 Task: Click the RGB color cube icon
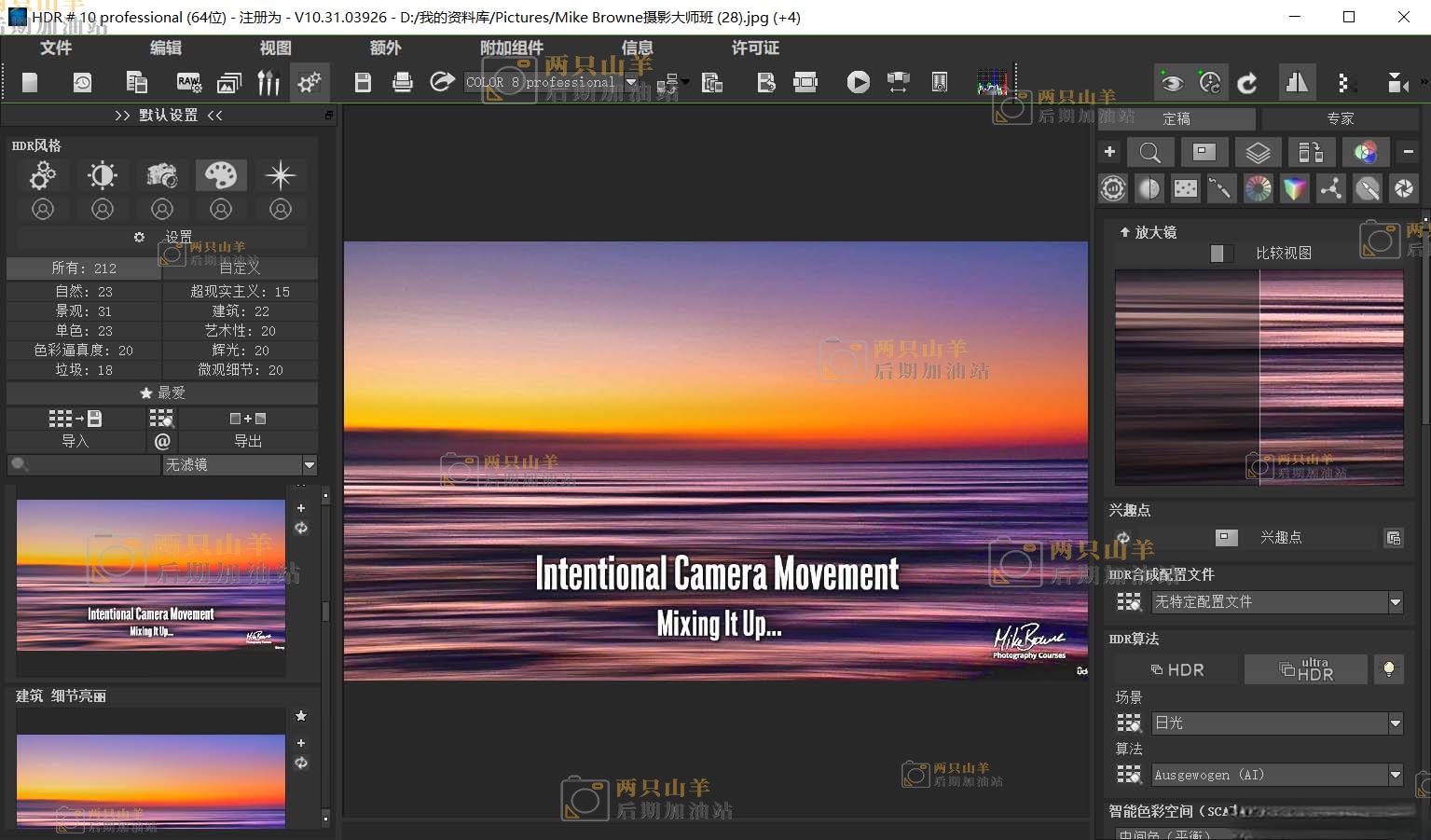click(1295, 189)
